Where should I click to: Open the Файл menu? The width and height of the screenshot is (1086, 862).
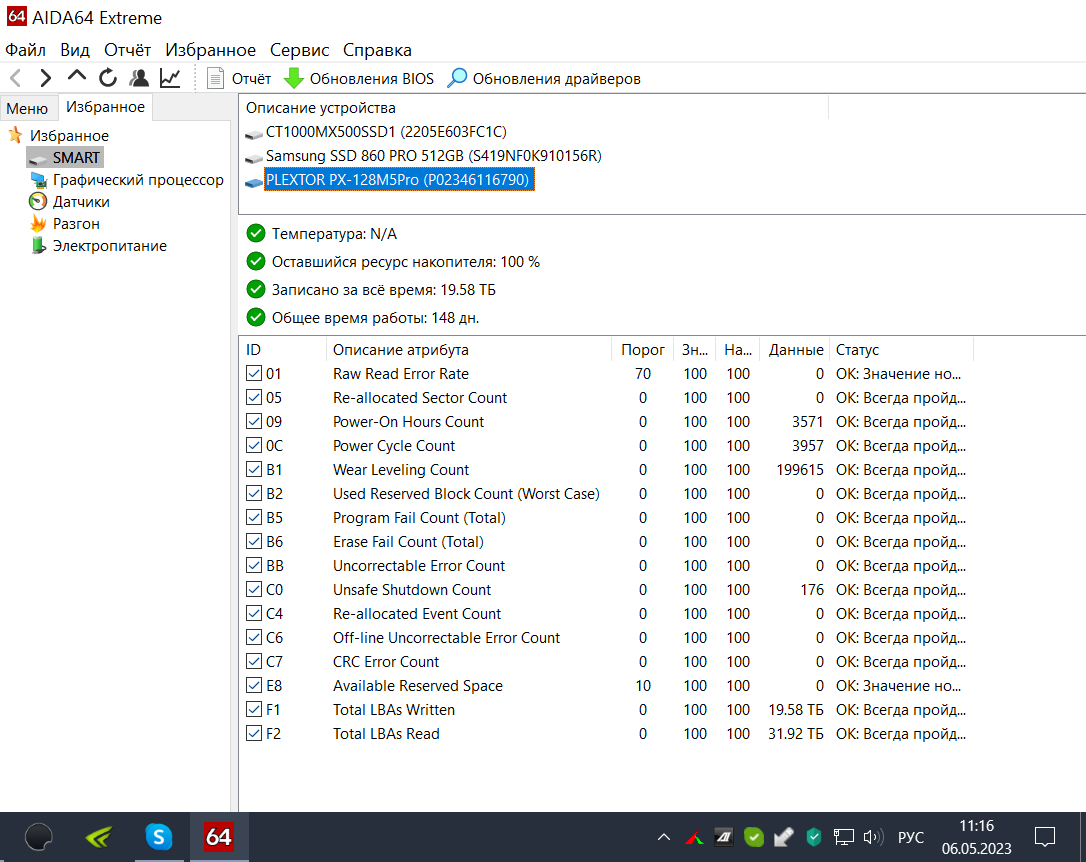26,50
